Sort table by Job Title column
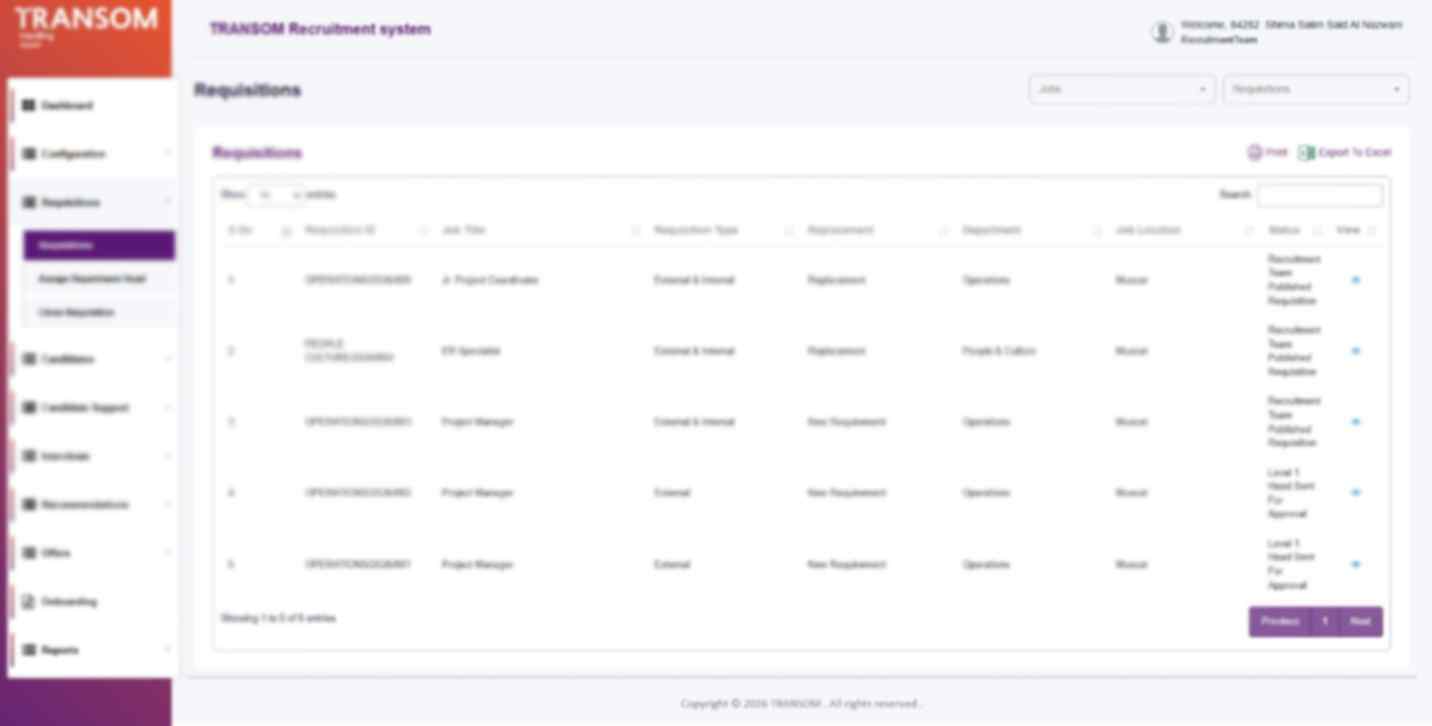Viewport: 1432px width, 726px height. click(540, 230)
